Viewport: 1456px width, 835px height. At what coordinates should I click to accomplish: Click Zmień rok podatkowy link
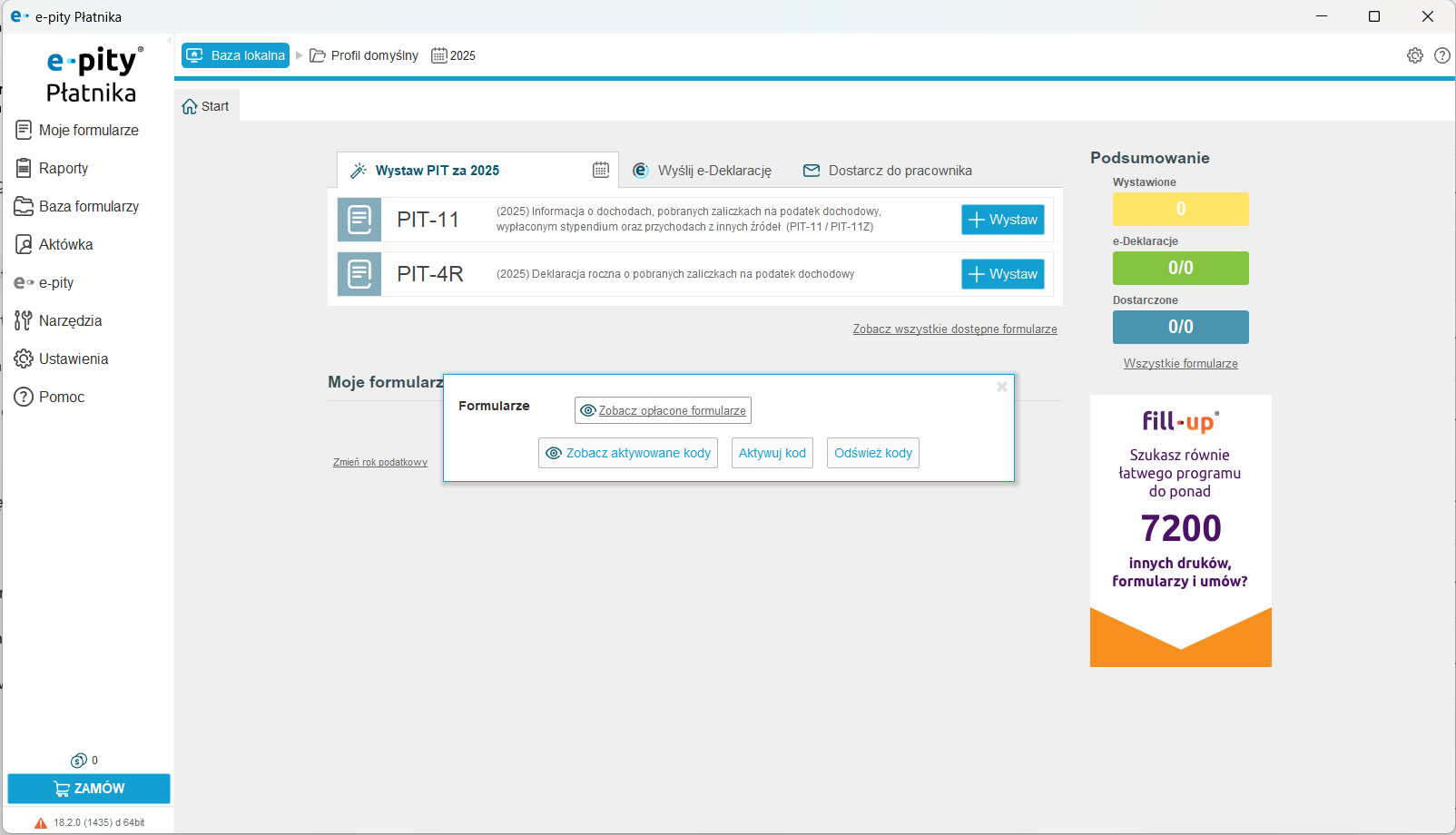[x=379, y=462]
